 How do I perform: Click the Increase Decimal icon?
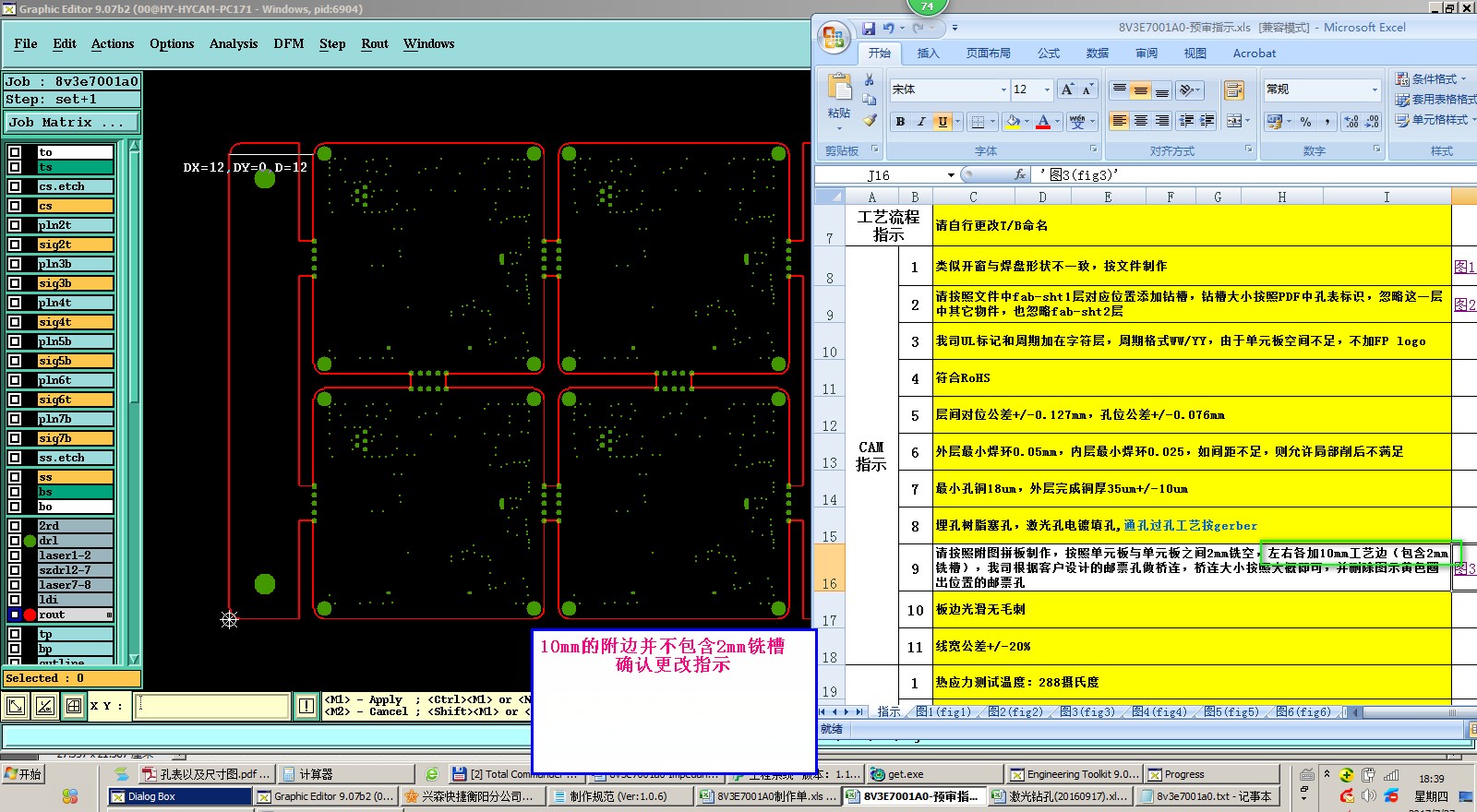1351,121
